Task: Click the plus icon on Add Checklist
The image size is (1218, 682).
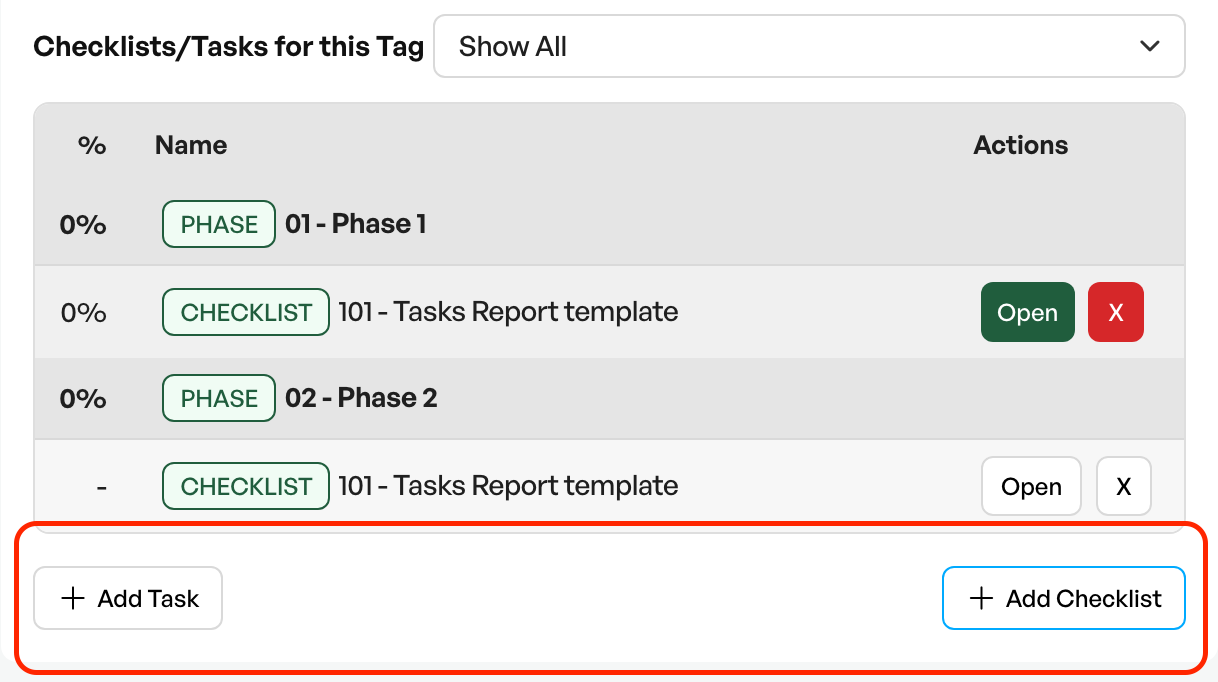Action: pyautogui.click(x=981, y=598)
